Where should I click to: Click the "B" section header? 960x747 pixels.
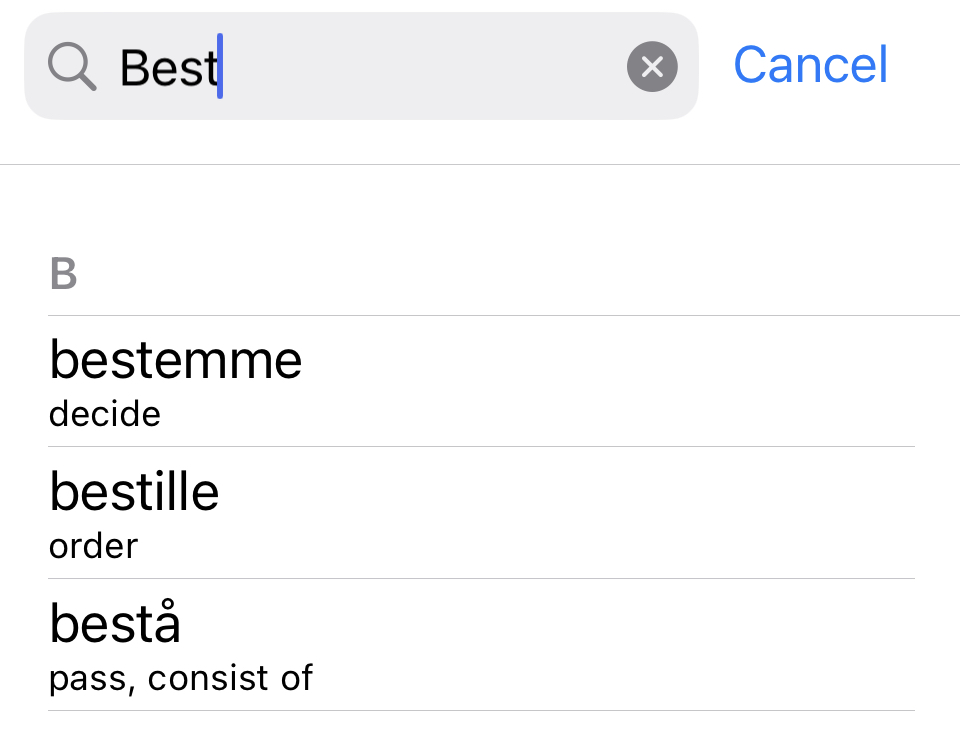coord(63,274)
